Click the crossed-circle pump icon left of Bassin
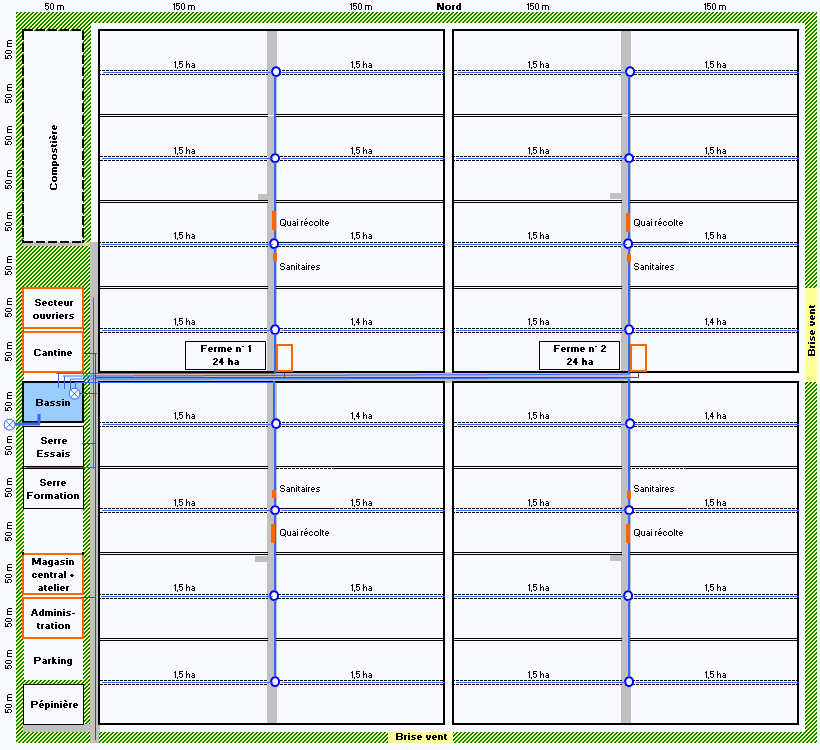This screenshot has width=820, height=750. pyautogui.click(x=9, y=425)
